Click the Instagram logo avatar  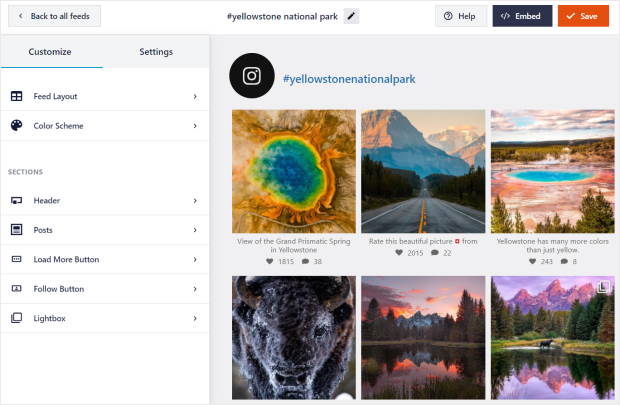252,76
